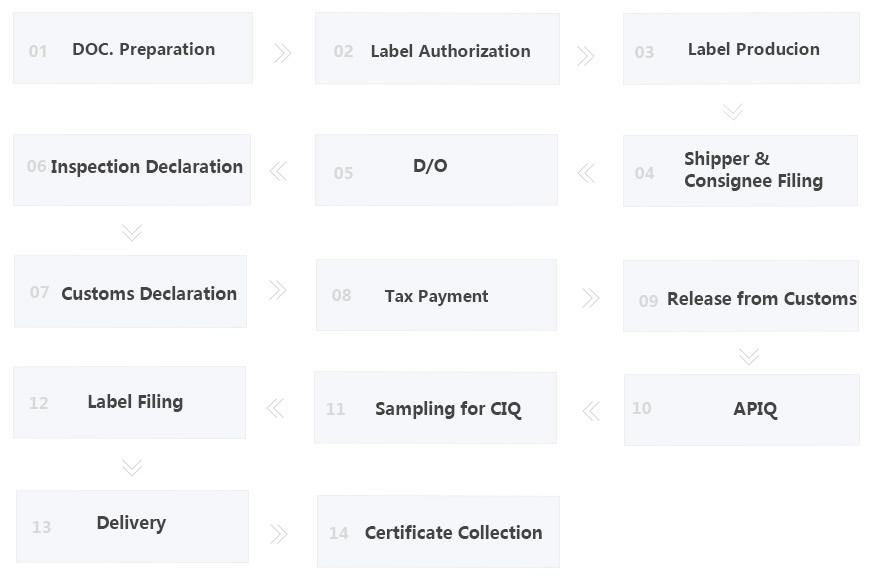Select the Certificate Collection step
Screen dimensions: 887x579
(x=438, y=533)
